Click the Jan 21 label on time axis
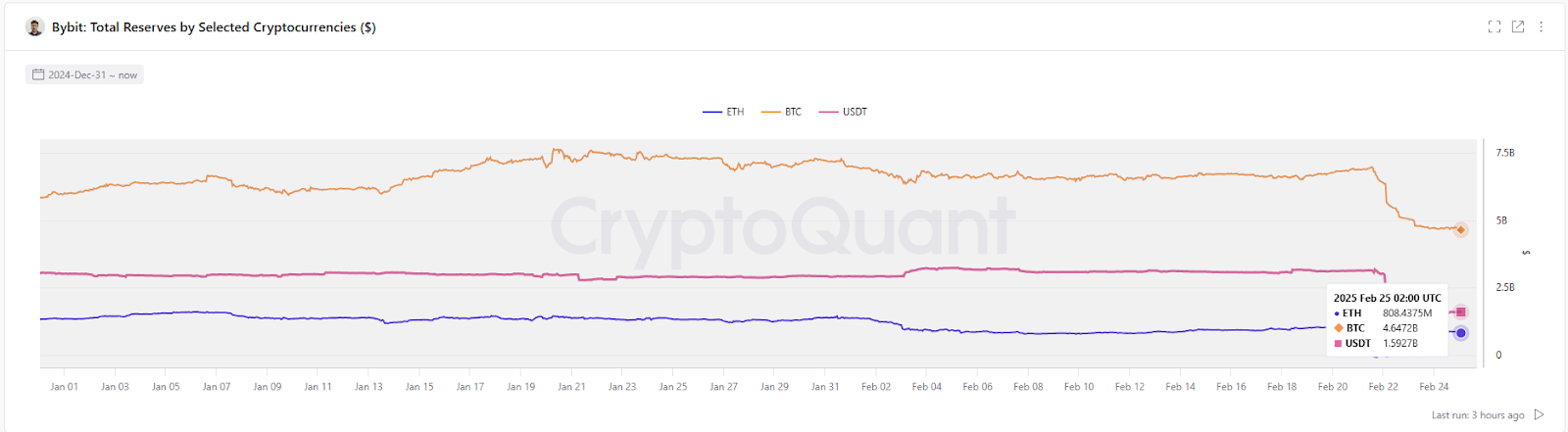 pyautogui.click(x=571, y=387)
